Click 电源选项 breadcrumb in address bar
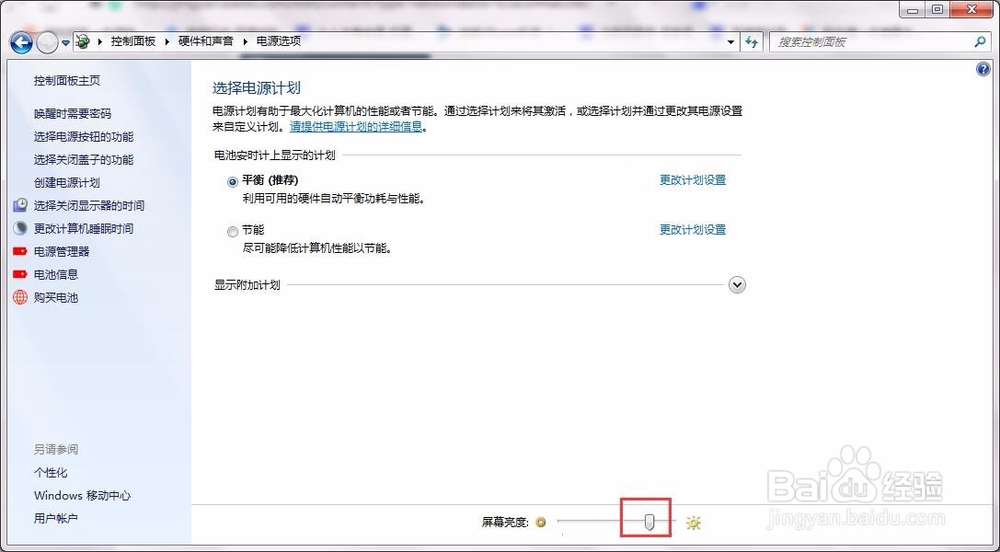 pos(279,41)
